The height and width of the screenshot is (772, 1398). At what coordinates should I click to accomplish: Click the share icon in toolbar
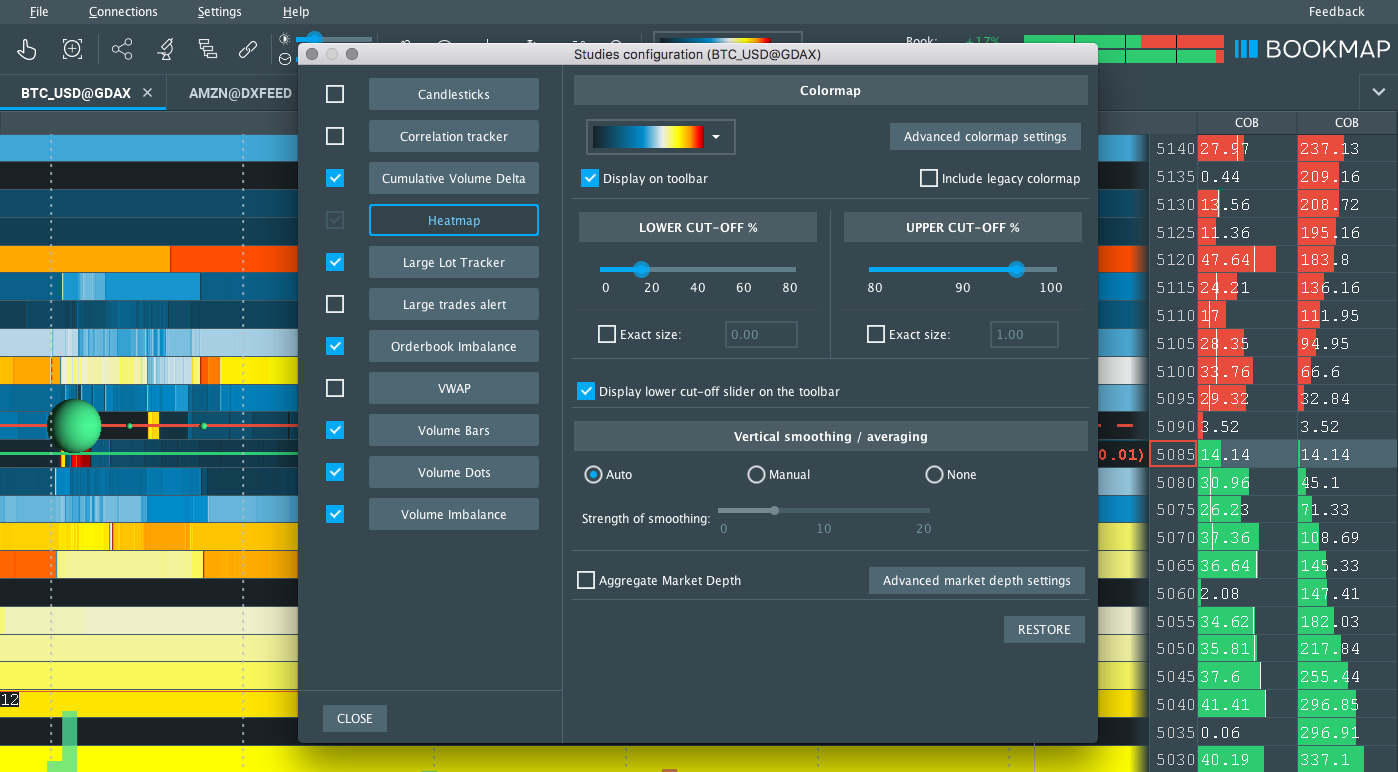pyautogui.click(x=122, y=49)
